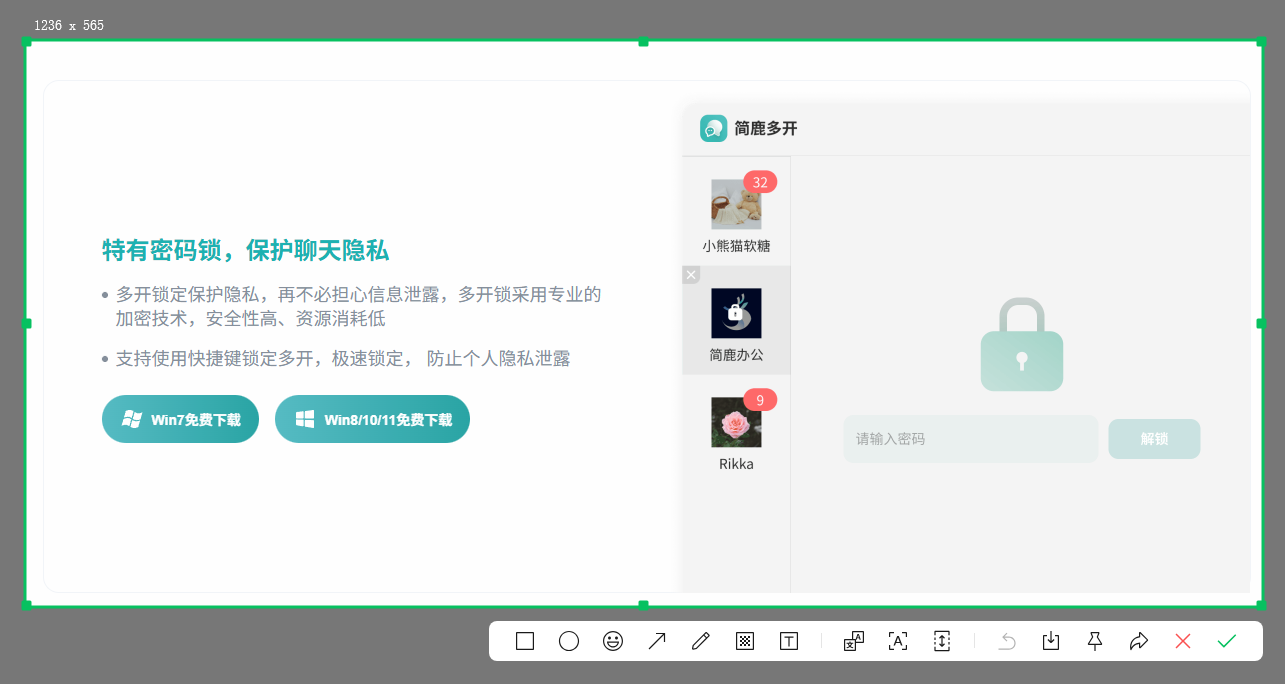Click the 请输入密码 password input field
Image resolution: width=1285 pixels, height=684 pixels.
[x=970, y=439]
